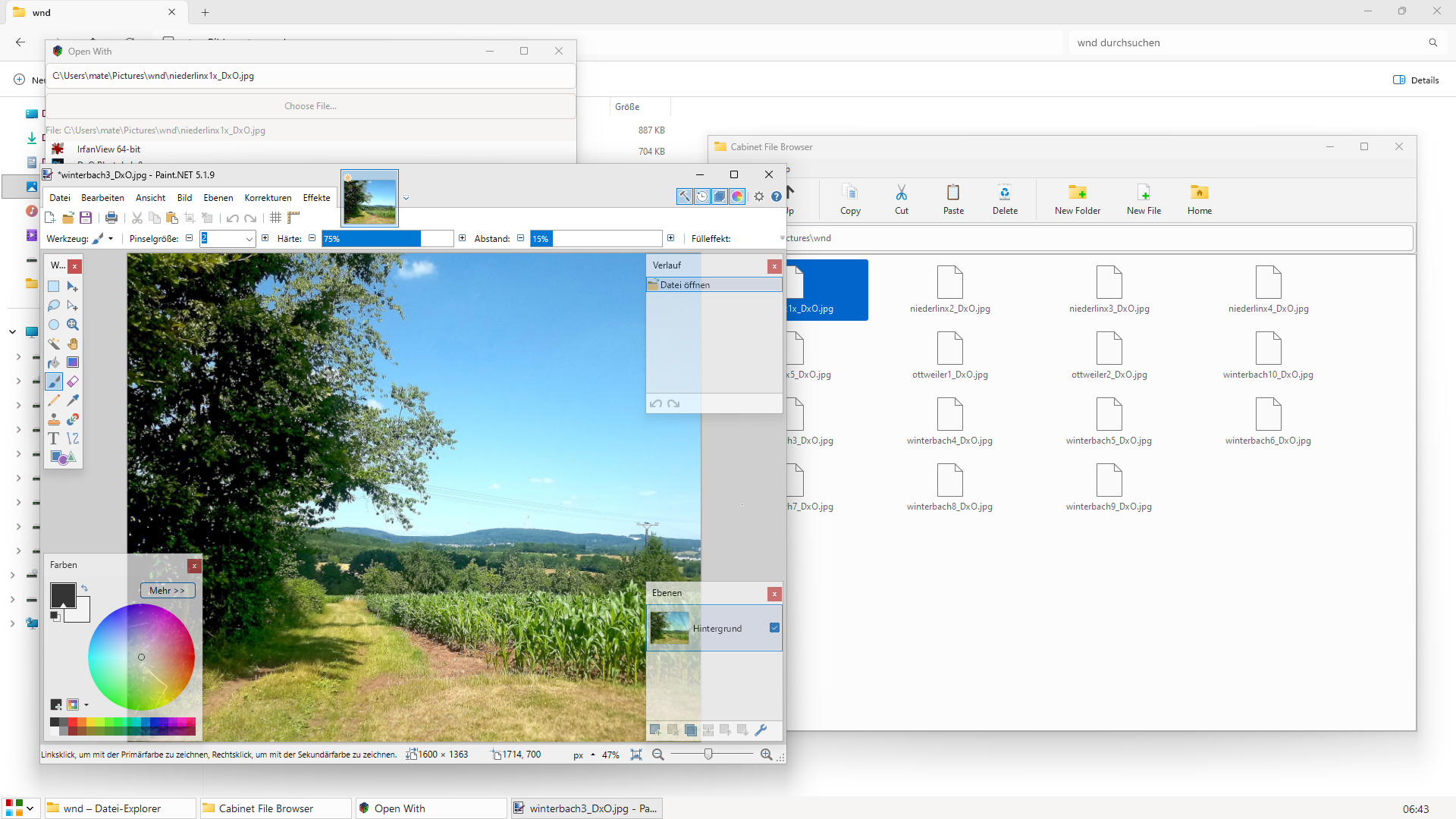Click the Cut icon in Cabinet File Browser
This screenshot has width=1456, height=819.
click(x=901, y=199)
